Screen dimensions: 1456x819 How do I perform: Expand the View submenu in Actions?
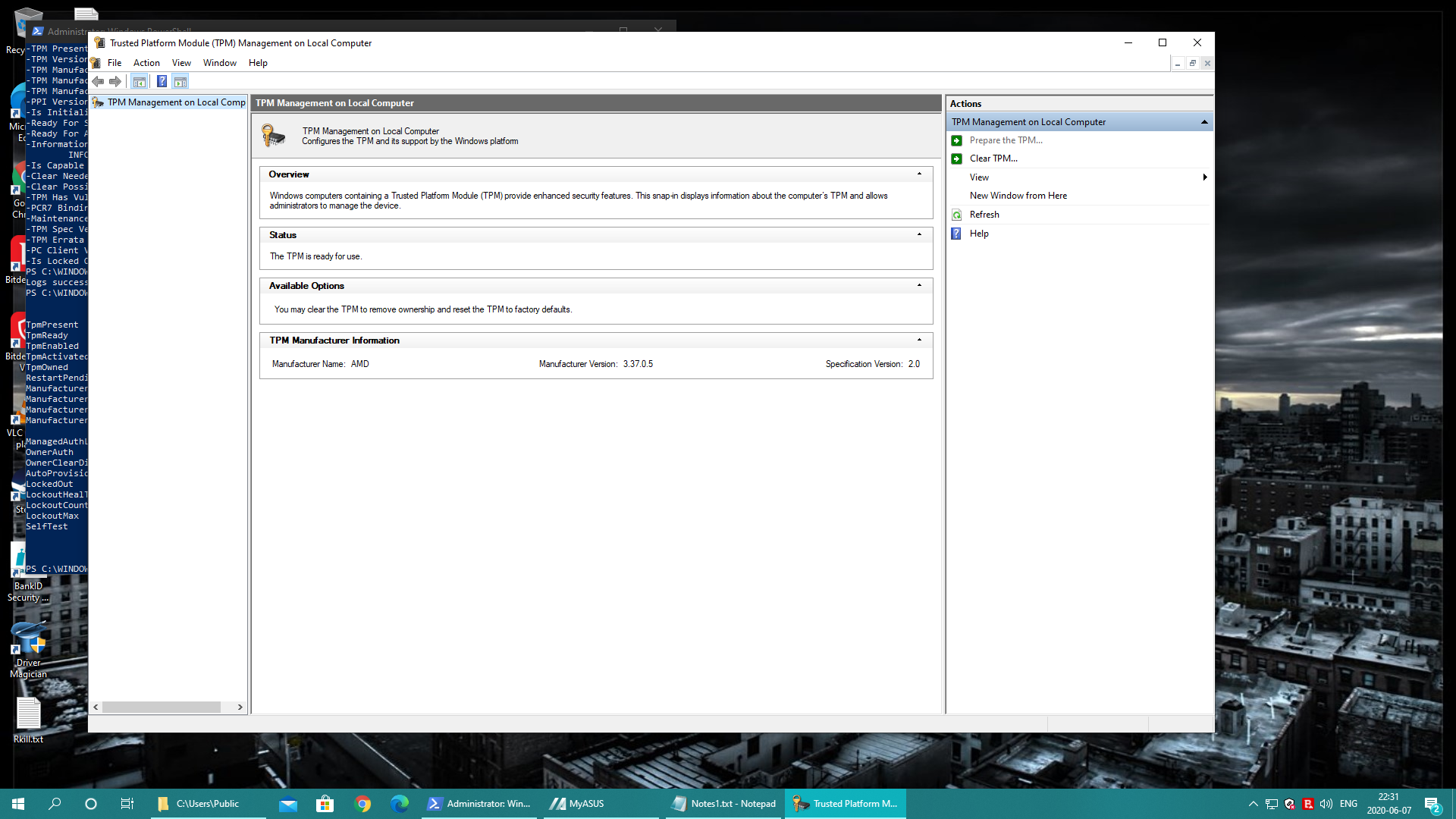point(1204,177)
